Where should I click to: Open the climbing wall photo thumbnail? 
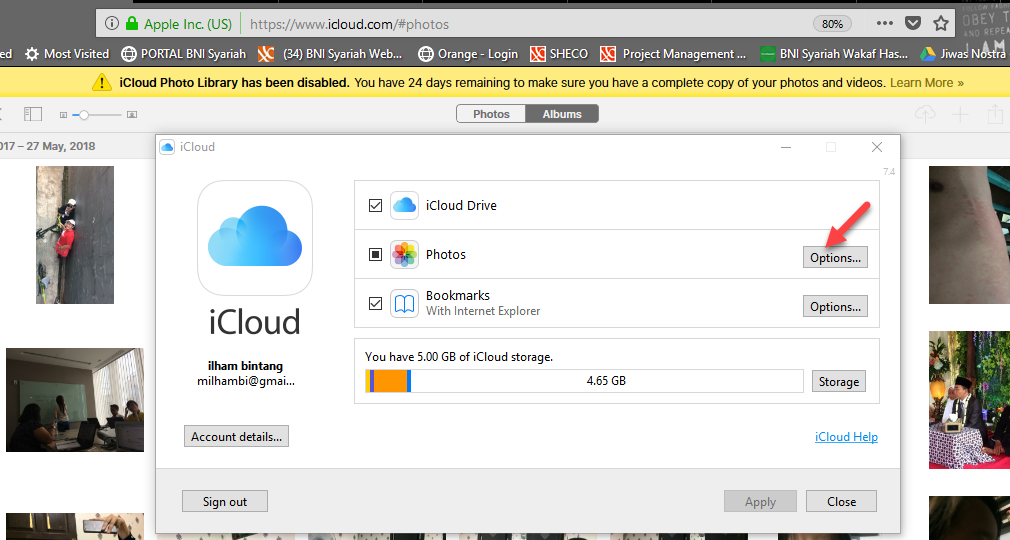(x=75, y=235)
